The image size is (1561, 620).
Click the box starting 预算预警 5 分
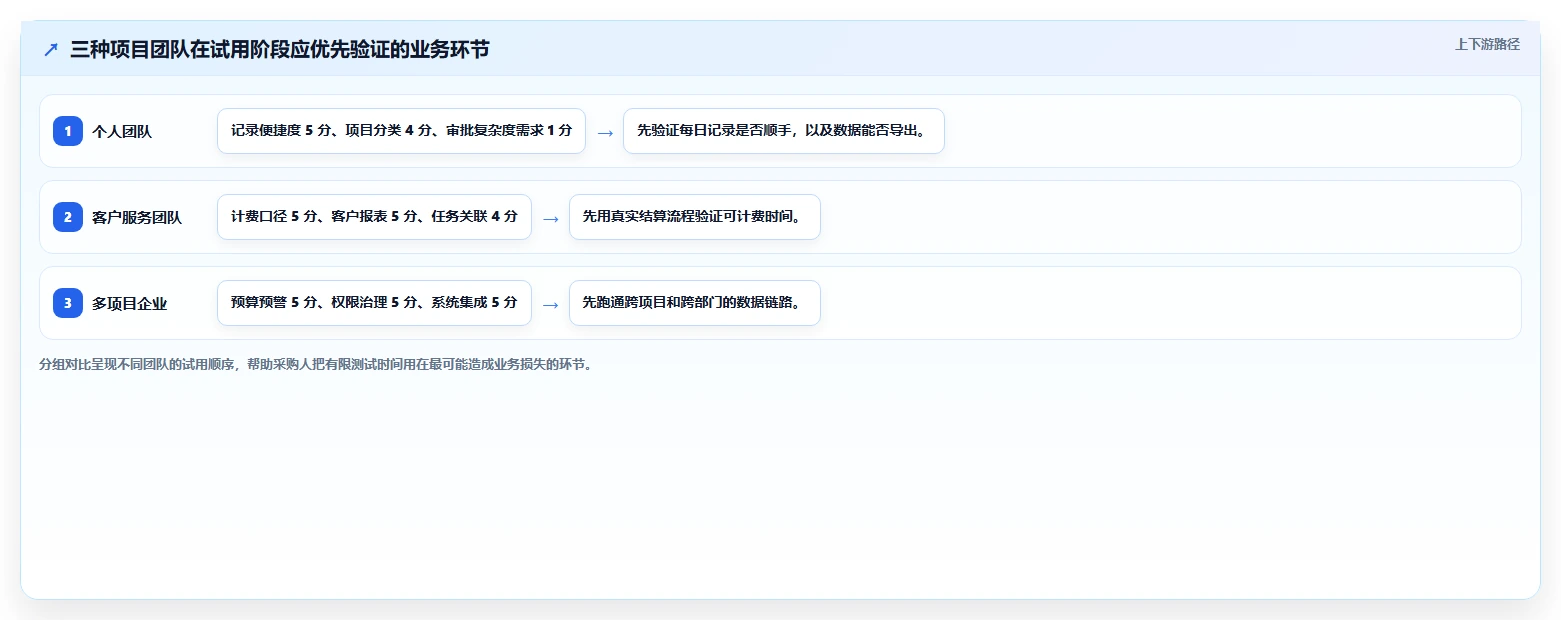tap(374, 303)
